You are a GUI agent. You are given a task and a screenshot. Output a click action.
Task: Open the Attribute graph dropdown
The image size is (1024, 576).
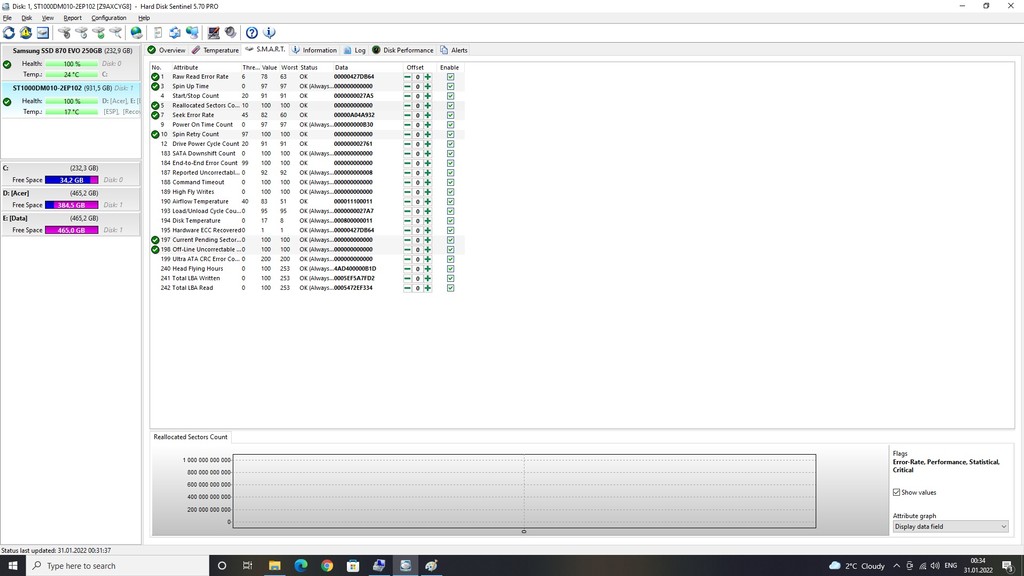(x=950, y=526)
